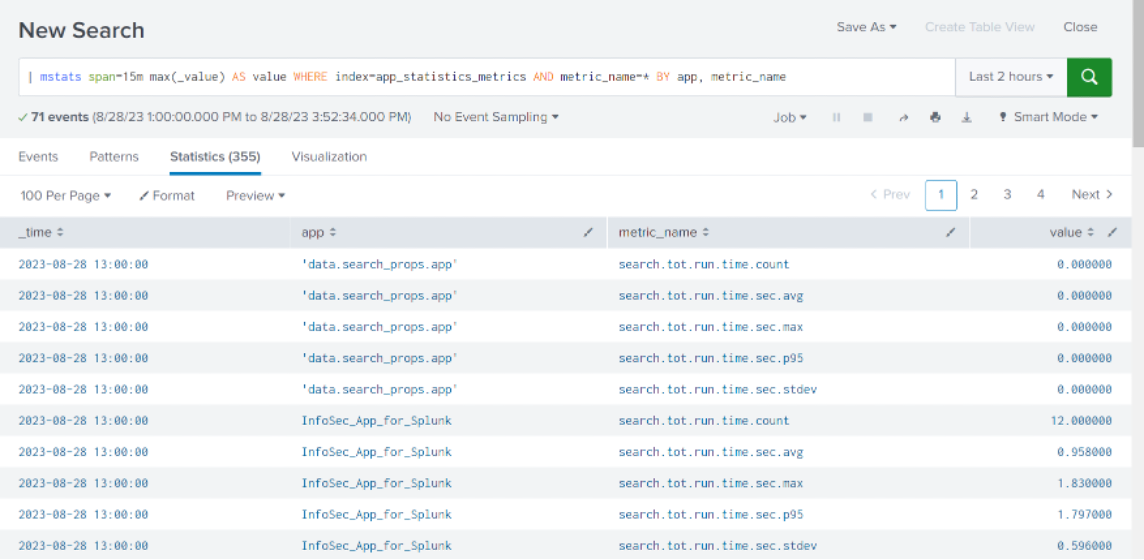Pause the search job
This screenshot has width=1144, height=560.
tap(837, 117)
